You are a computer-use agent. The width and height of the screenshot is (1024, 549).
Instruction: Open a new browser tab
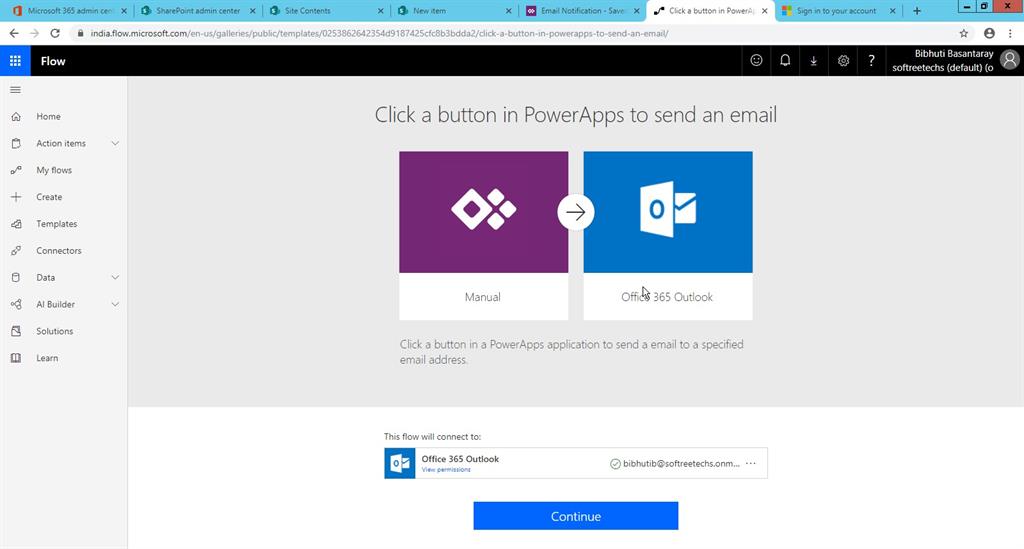pos(917,10)
